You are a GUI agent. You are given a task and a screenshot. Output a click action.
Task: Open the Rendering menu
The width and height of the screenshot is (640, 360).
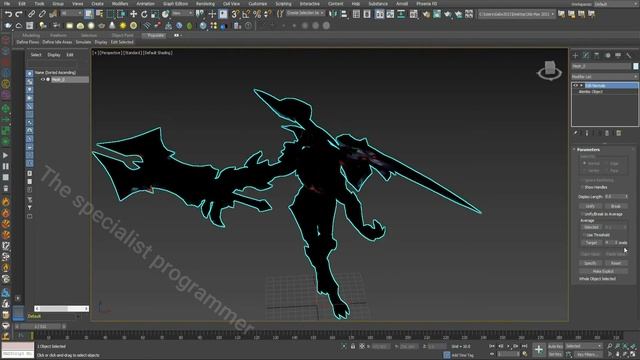(x=205, y=4)
